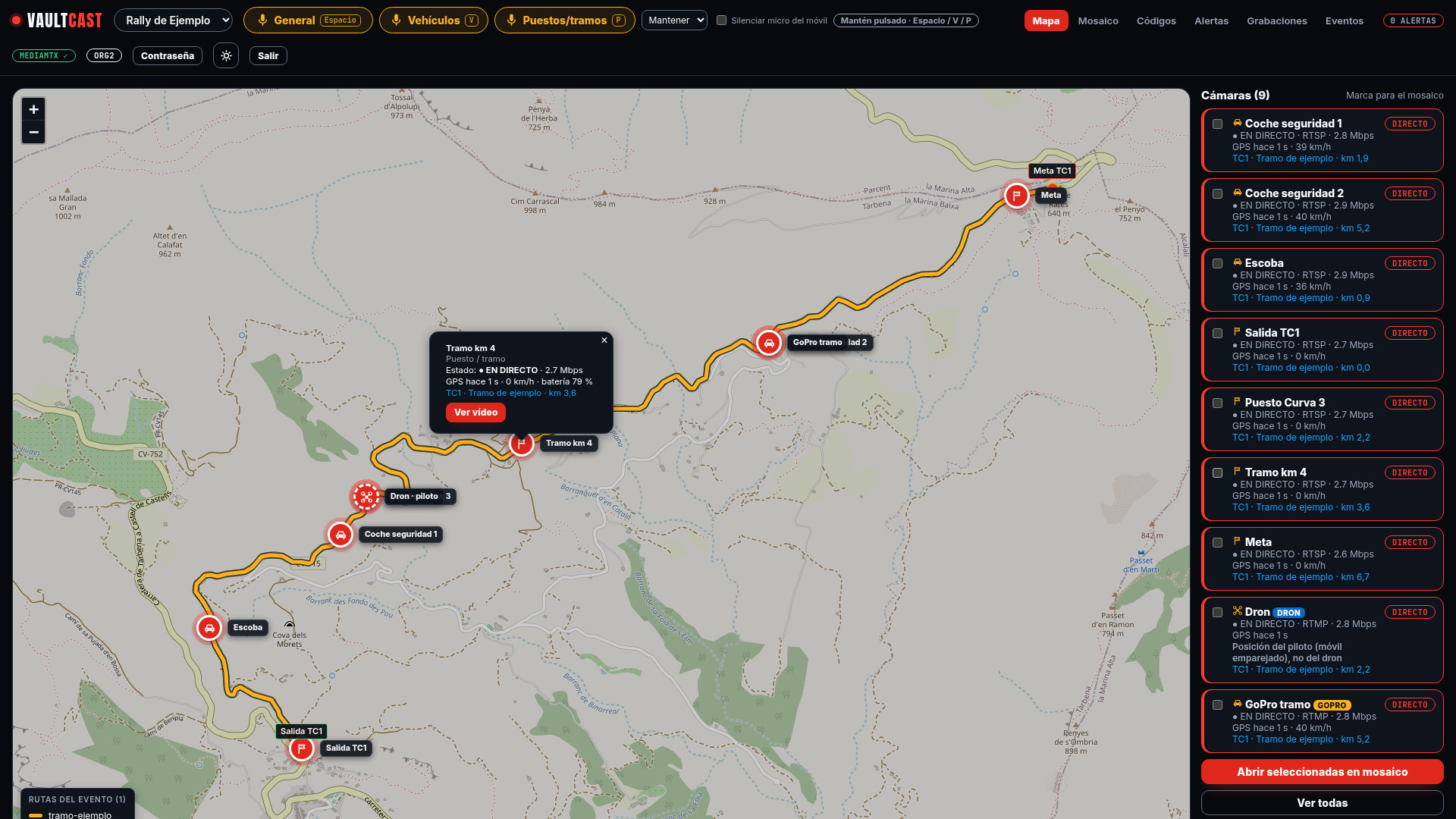Select the GoPro tramo car marker
The height and width of the screenshot is (819, 1456).
[x=769, y=343]
